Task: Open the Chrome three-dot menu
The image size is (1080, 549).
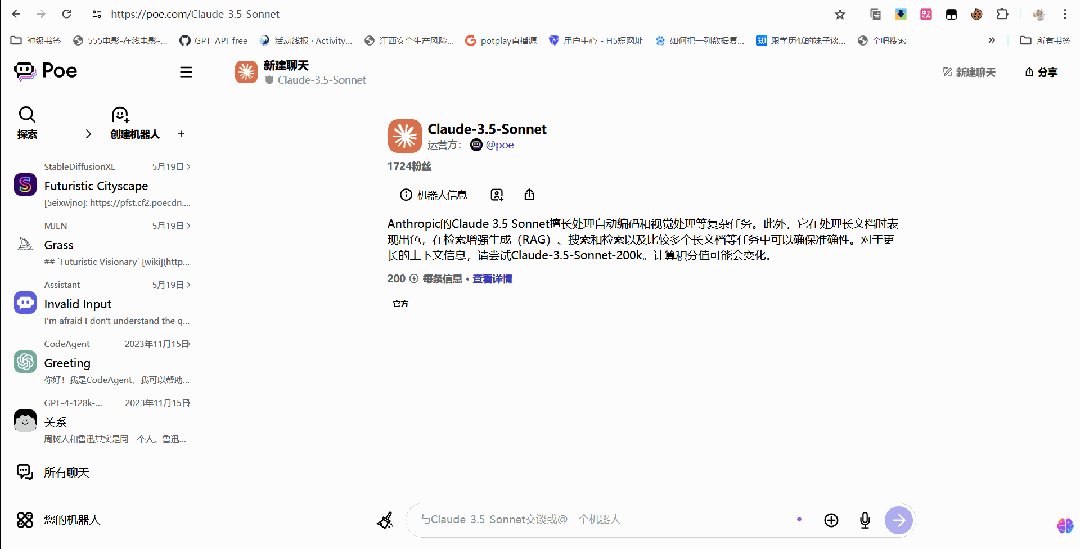Action: (1065, 14)
